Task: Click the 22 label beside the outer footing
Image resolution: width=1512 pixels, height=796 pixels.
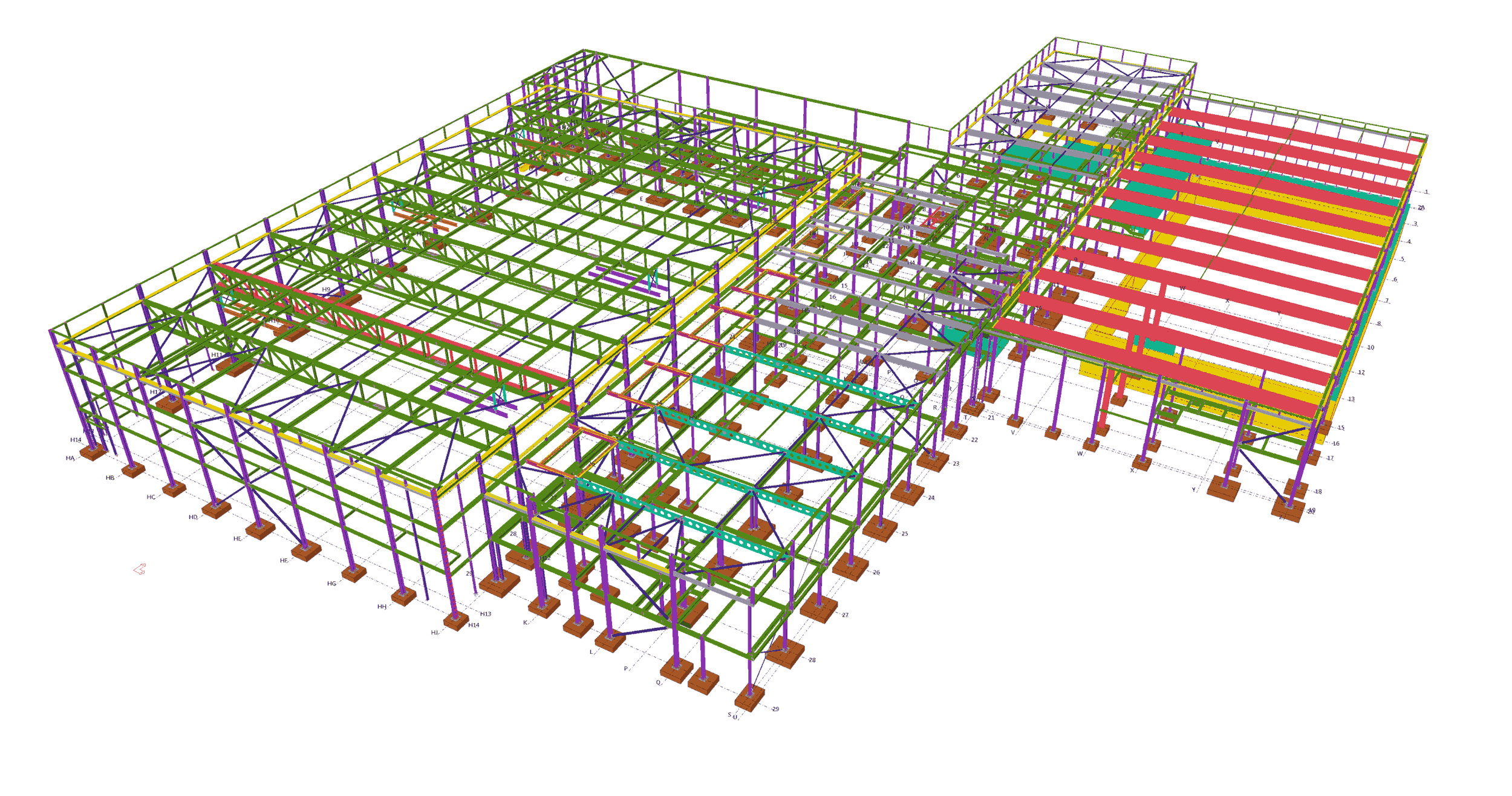Action: click(974, 440)
